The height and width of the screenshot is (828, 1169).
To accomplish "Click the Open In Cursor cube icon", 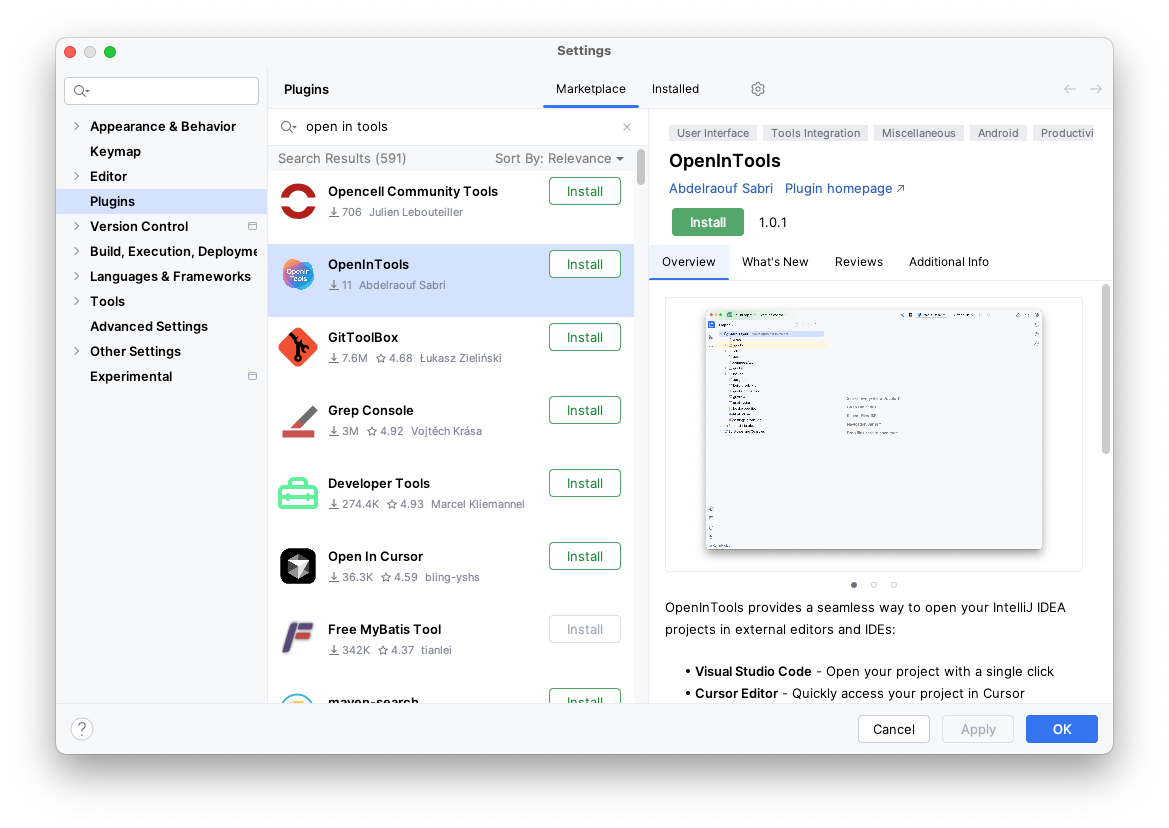I will pyautogui.click(x=298, y=566).
